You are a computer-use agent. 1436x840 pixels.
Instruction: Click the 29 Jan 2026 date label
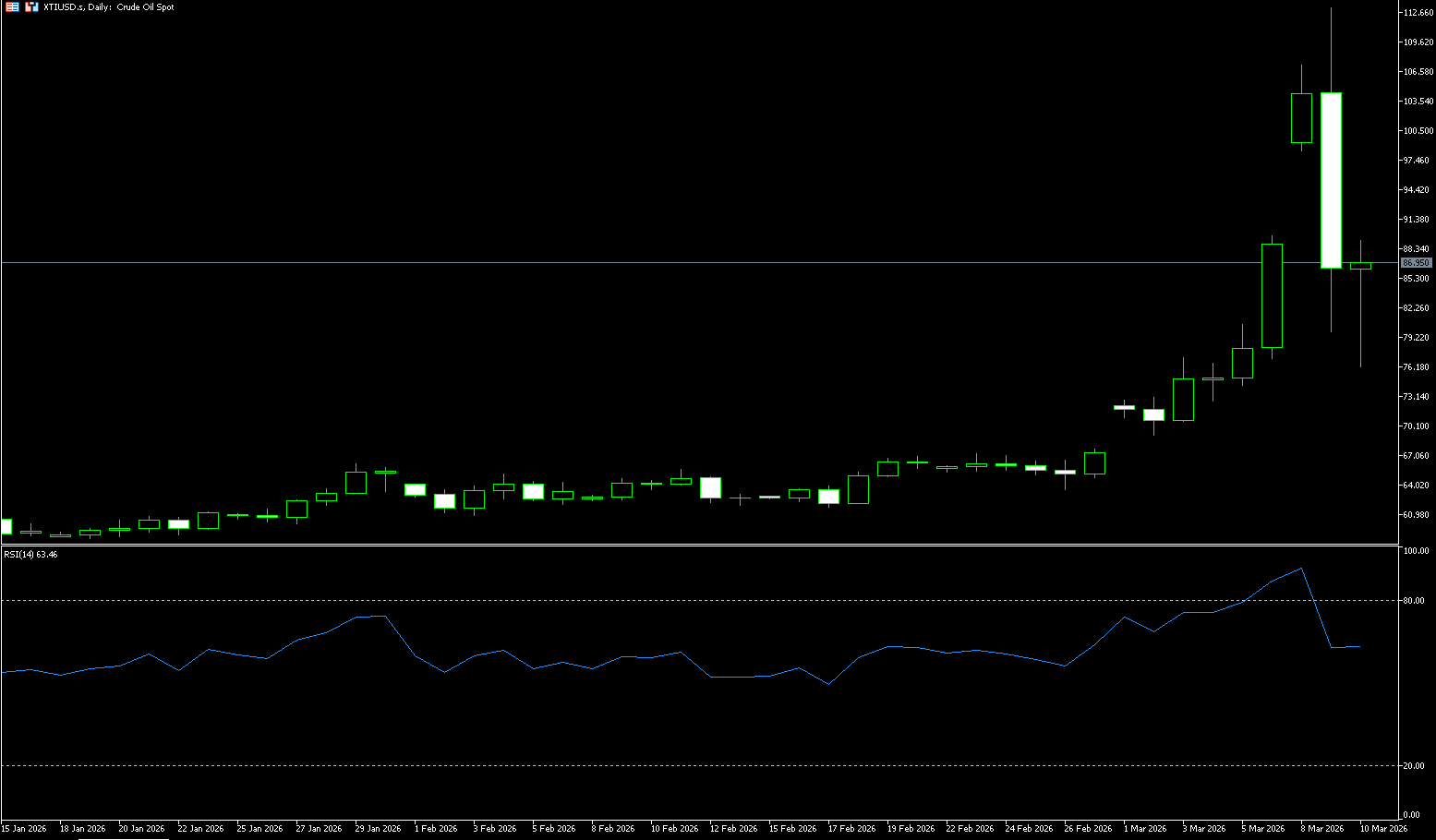click(378, 829)
